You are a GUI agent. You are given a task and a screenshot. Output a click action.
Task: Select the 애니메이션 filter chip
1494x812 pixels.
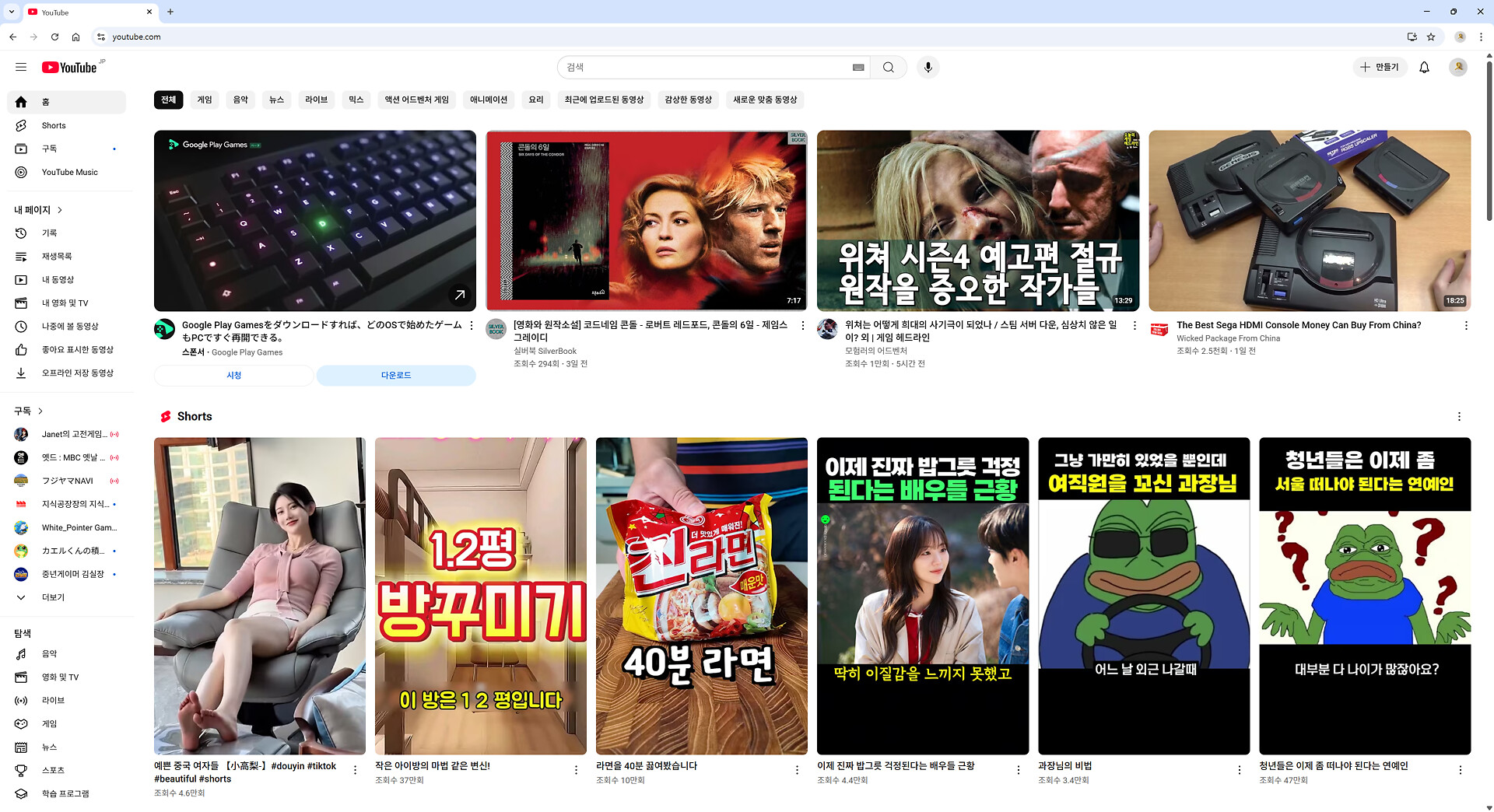488,100
